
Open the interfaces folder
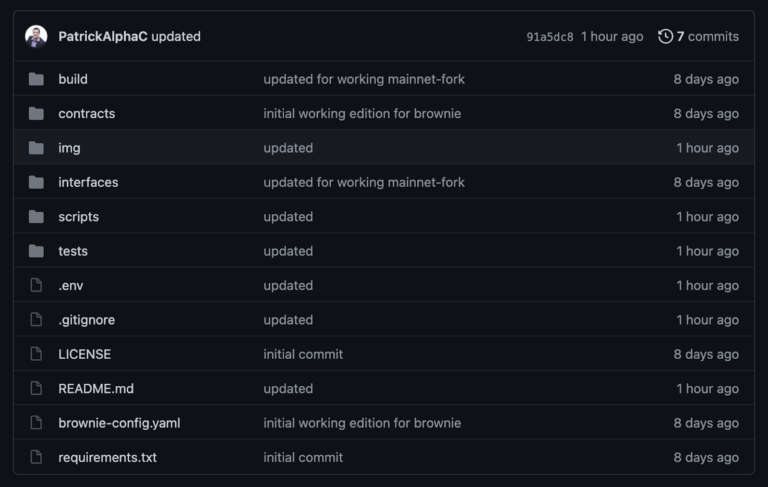pos(88,182)
